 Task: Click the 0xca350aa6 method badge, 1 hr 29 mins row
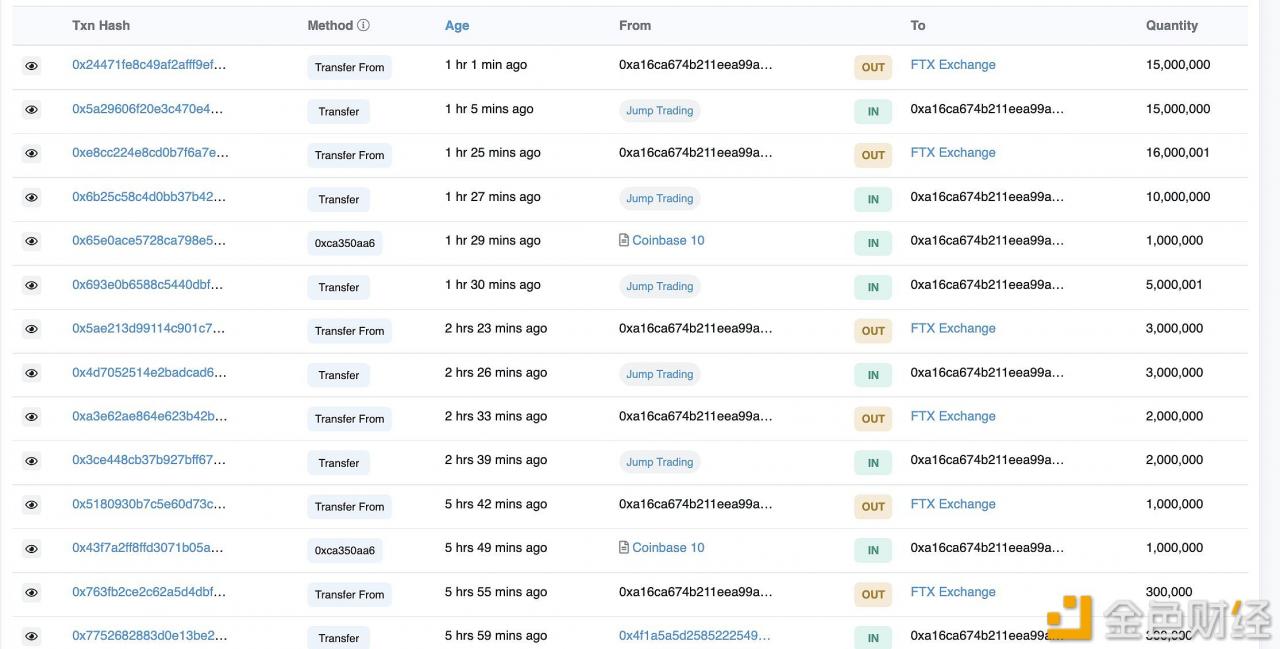pos(344,243)
